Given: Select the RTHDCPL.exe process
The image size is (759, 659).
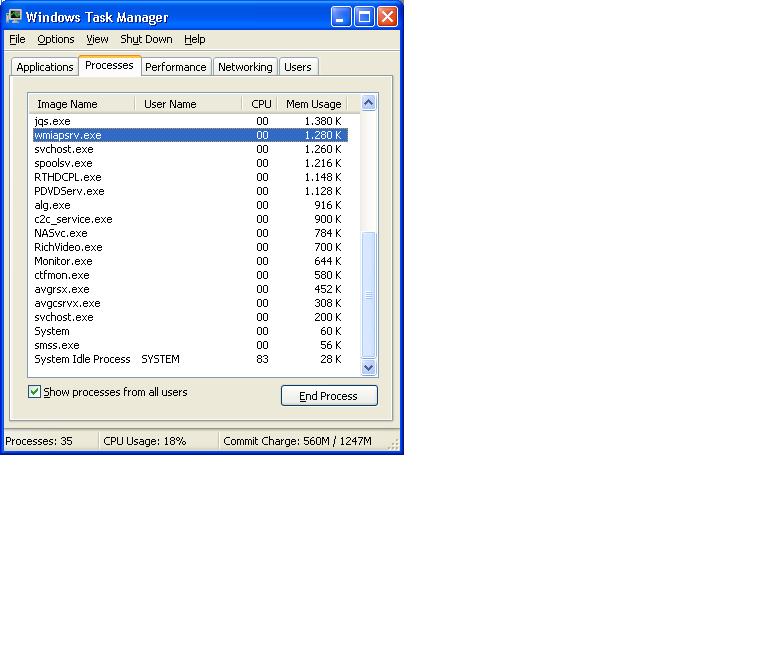Looking at the screenshot, I should (x=190, y=177).
